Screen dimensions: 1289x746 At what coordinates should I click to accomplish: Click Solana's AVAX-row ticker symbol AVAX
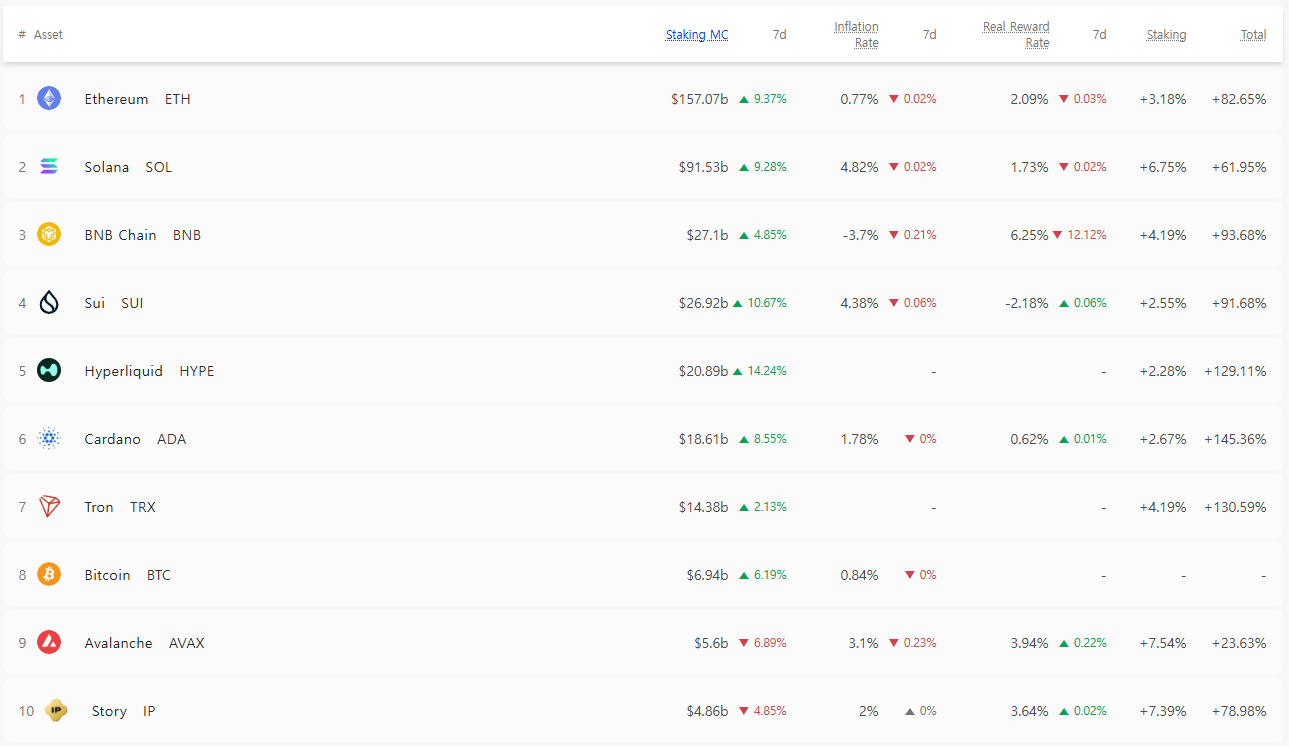tap(186, 643)
